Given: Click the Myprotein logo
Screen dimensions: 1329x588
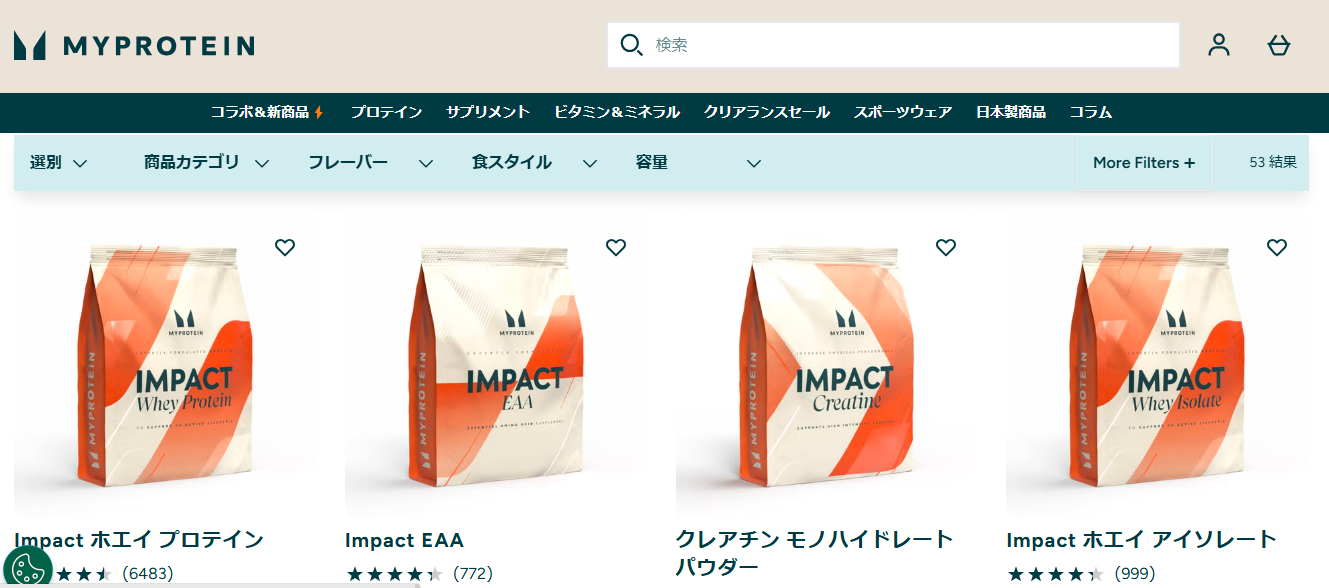Looking at the screenshot, I should (134, 45).
